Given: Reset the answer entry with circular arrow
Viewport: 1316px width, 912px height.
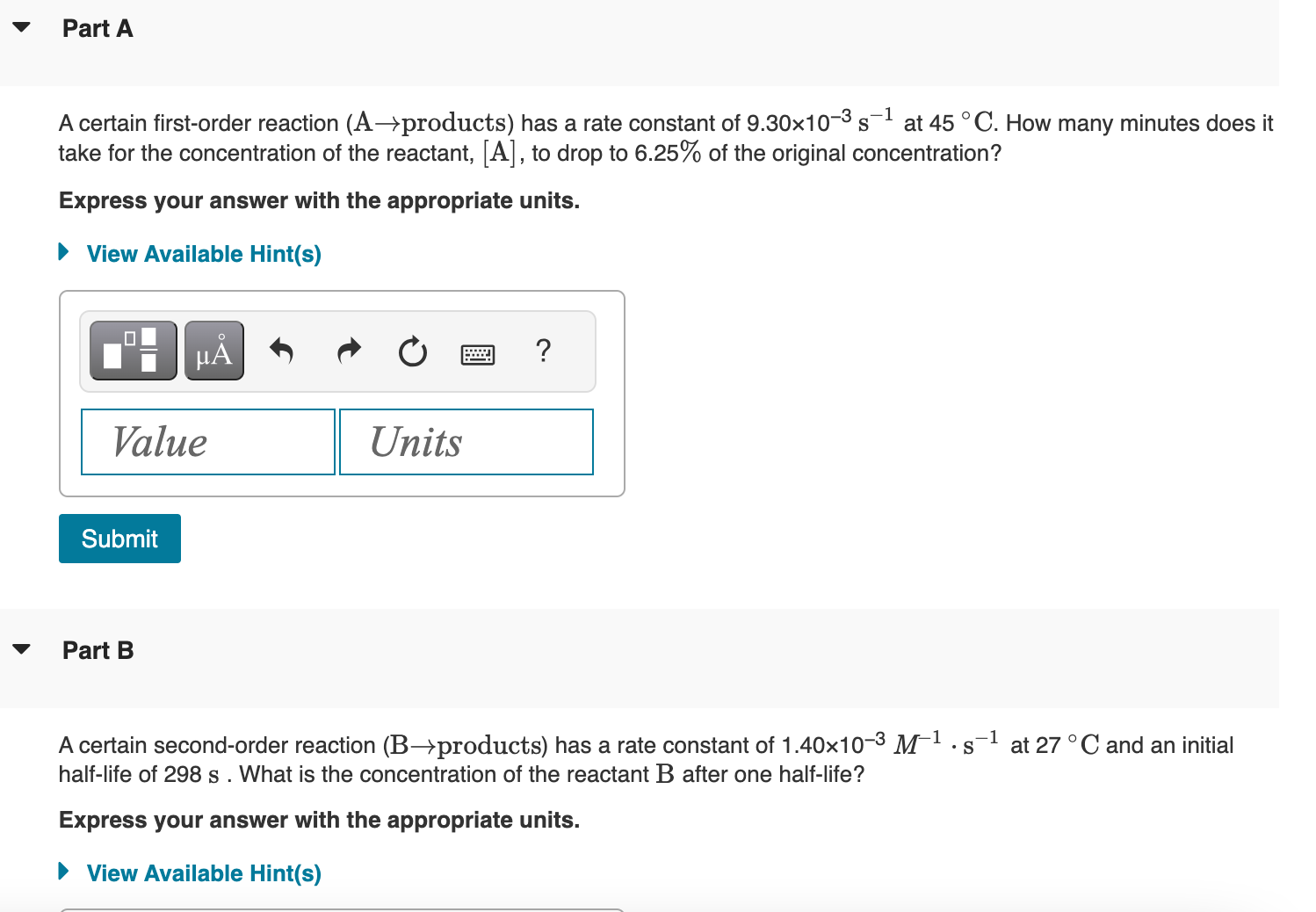Looking at the screenshot, I should (412, 351).
